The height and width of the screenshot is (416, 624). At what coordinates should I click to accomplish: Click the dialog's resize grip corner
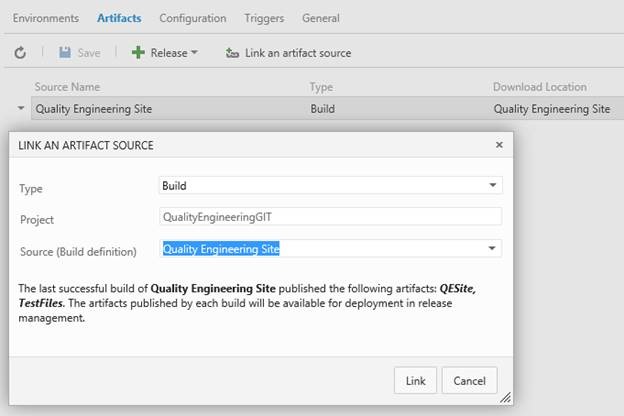pos(506,397)
